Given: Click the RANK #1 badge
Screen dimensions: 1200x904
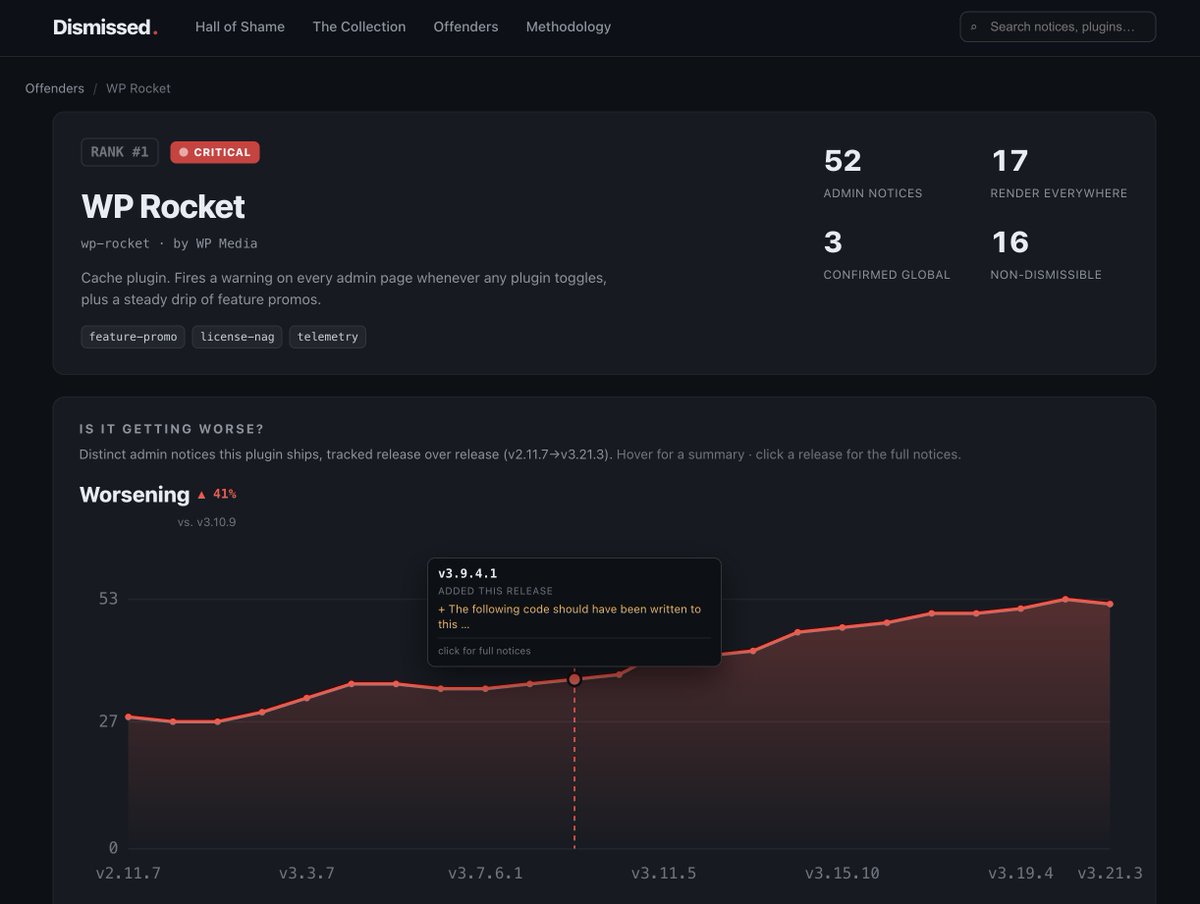Looking at the screenshot, I should [x=120, y=152].
